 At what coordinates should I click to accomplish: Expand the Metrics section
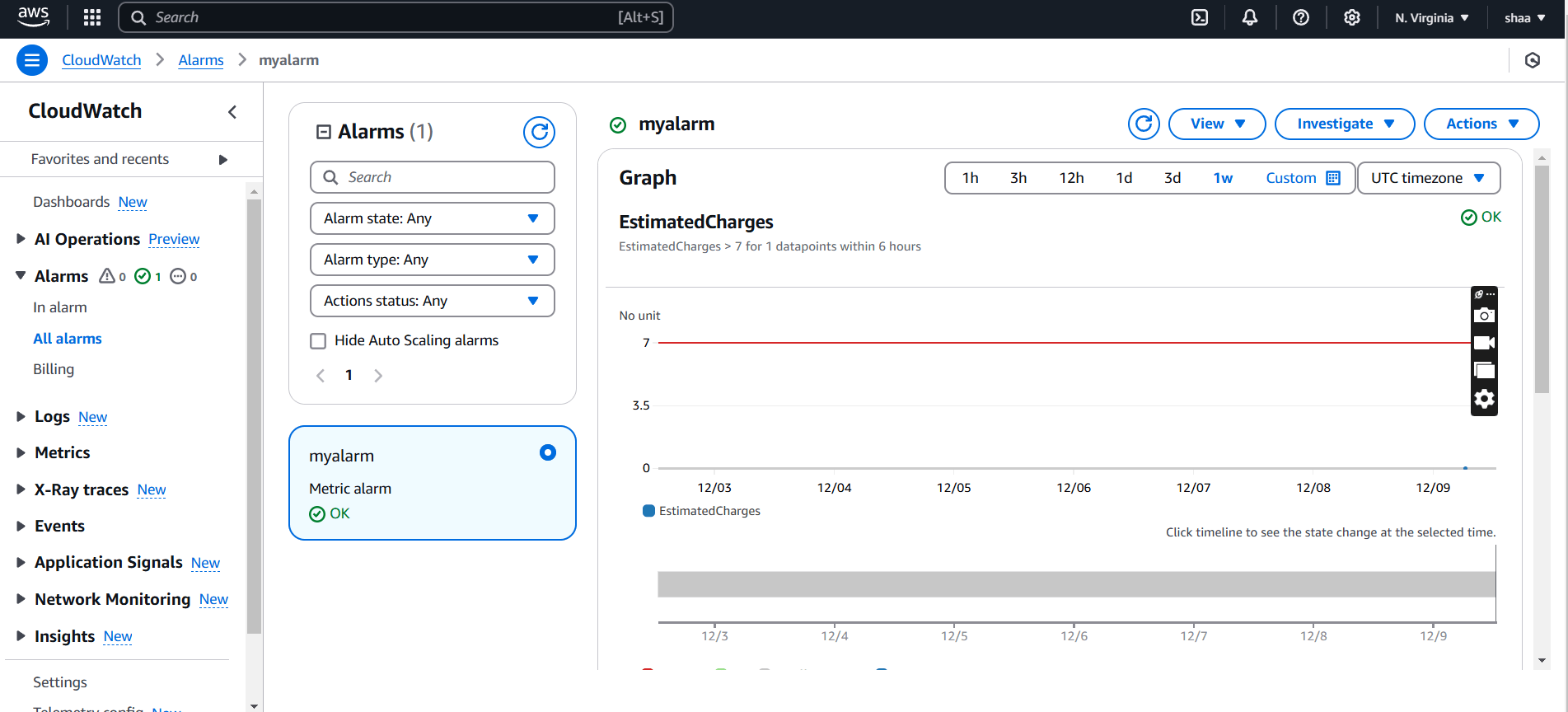tap(21, 452)
